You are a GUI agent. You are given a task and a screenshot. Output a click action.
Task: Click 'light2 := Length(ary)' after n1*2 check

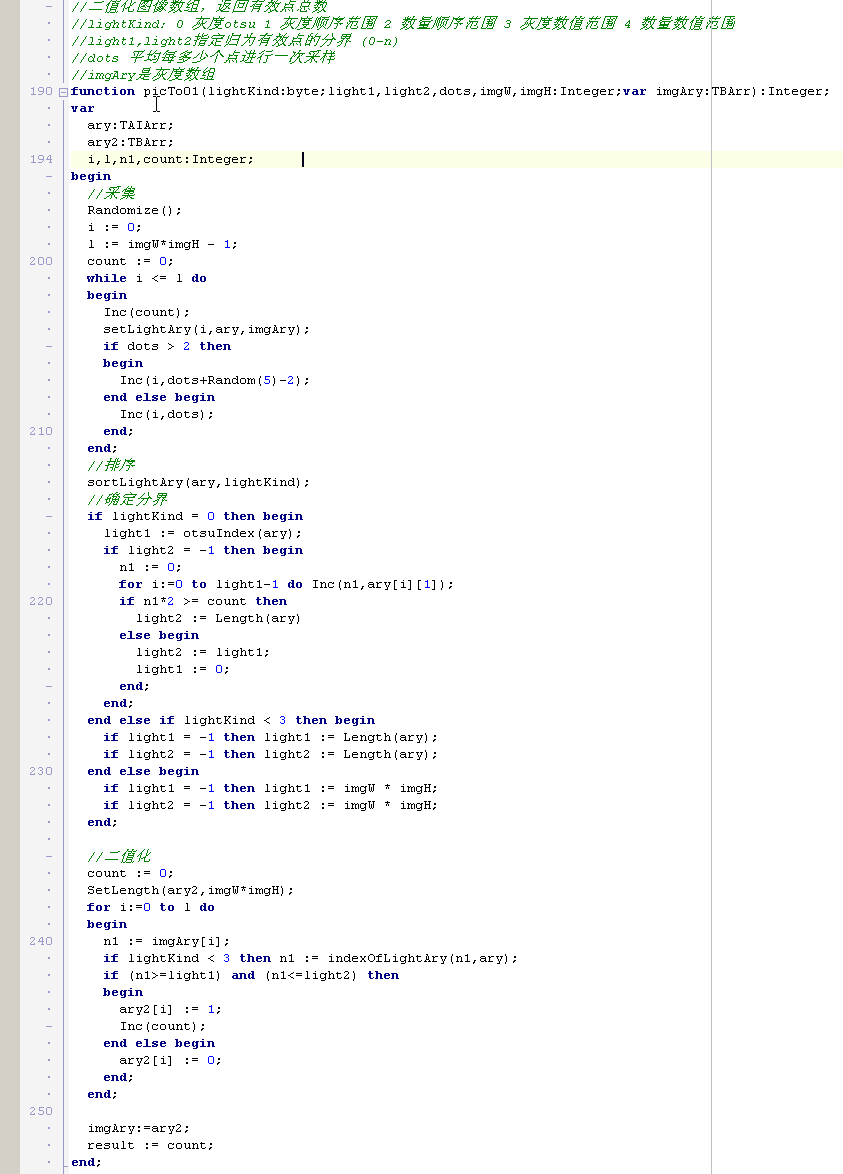pyautogui.click(x=219, y=618)
